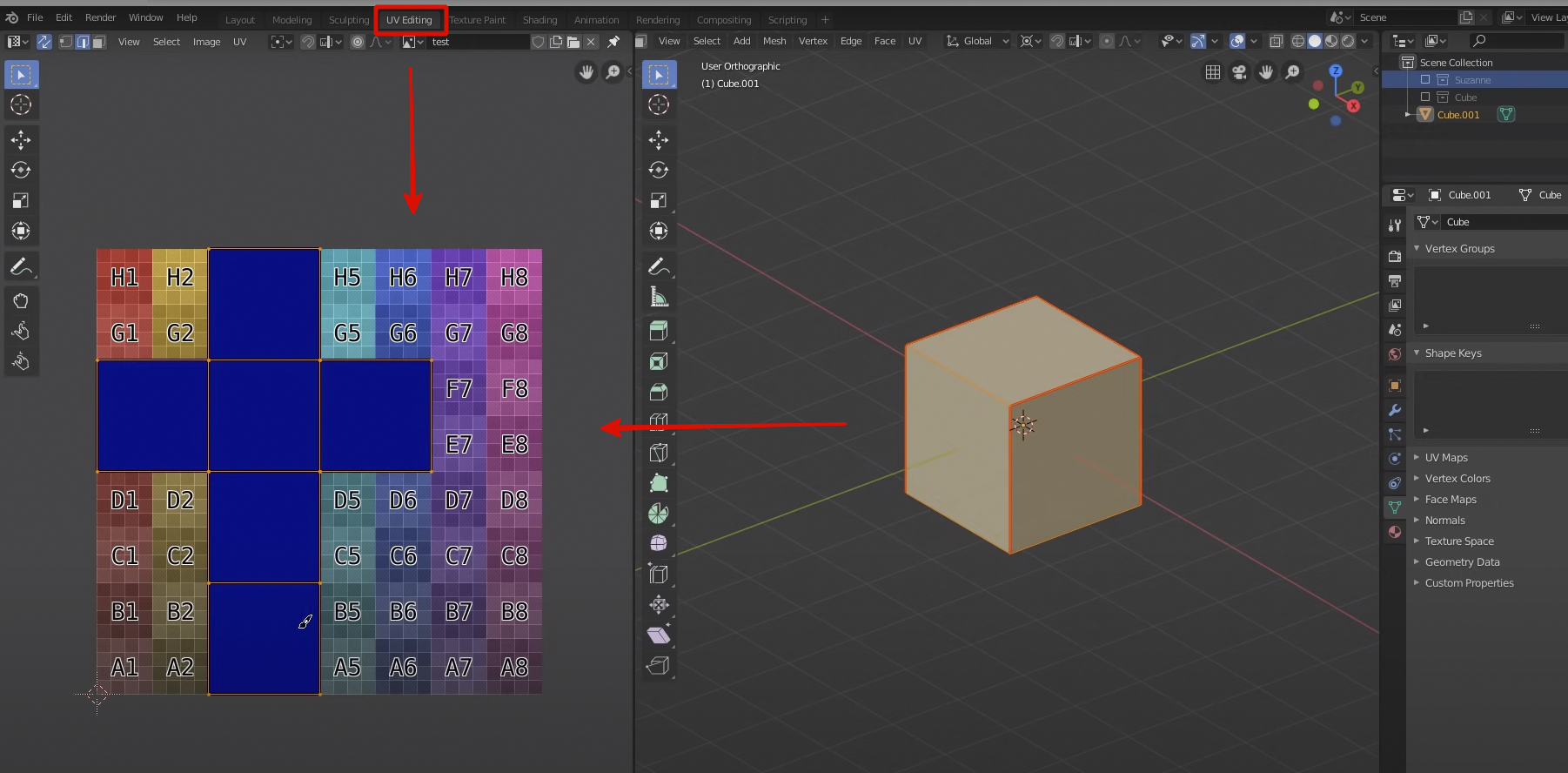Click the red X axis gizmo ball
The height and width of the screenshot is (773, 1568).
click(x=1353, y=105)
